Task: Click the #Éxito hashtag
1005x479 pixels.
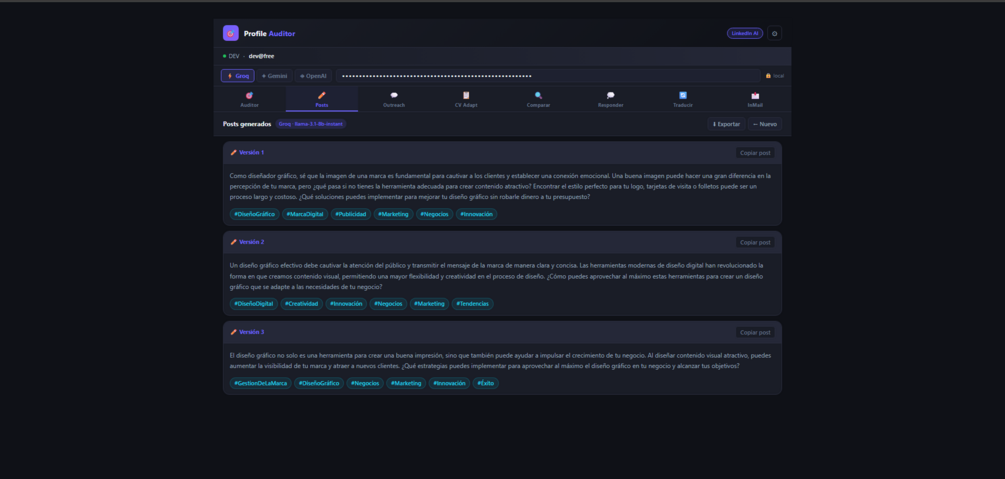Action: tap(486, 383)
